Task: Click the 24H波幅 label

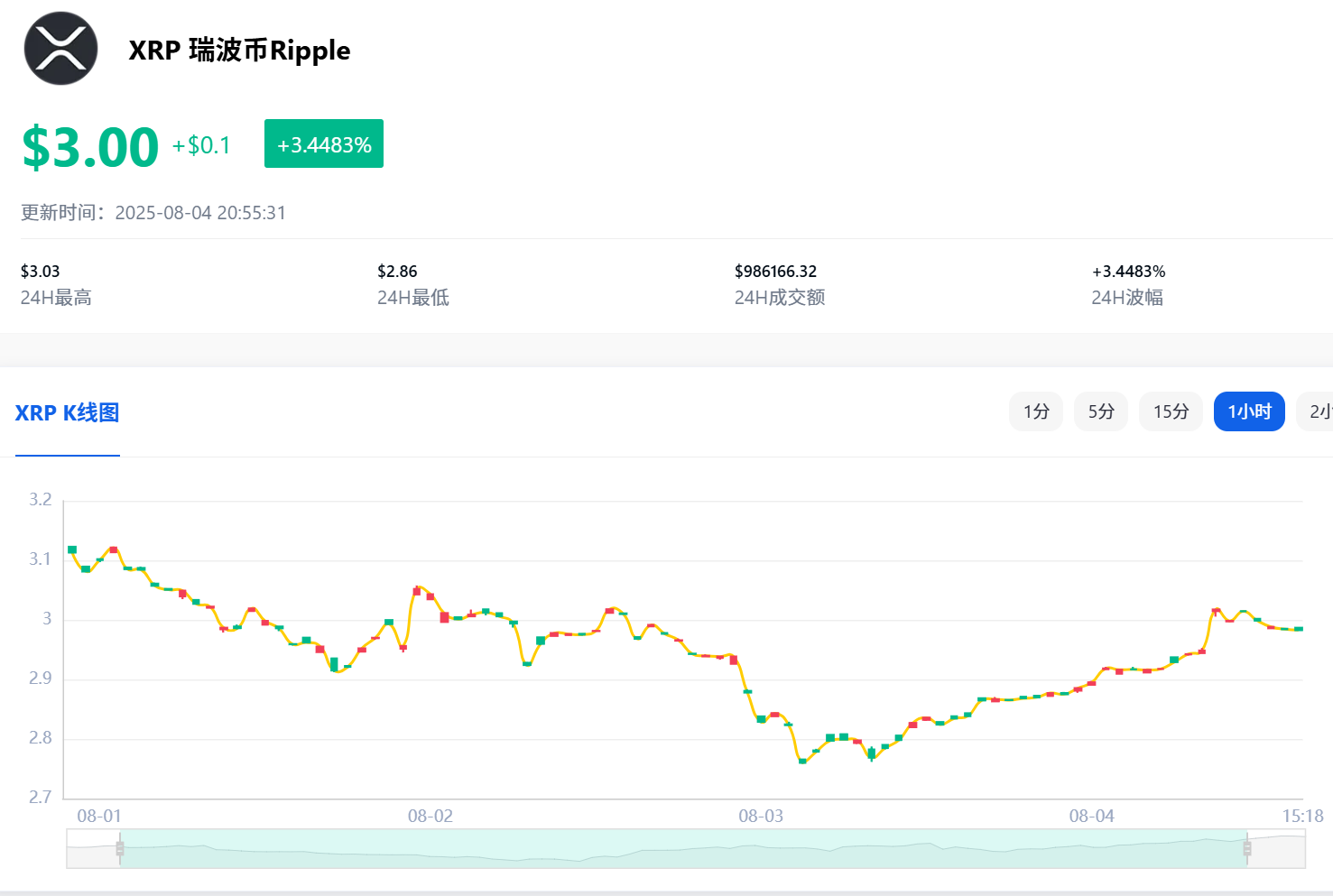Action: coord(1127,298)
